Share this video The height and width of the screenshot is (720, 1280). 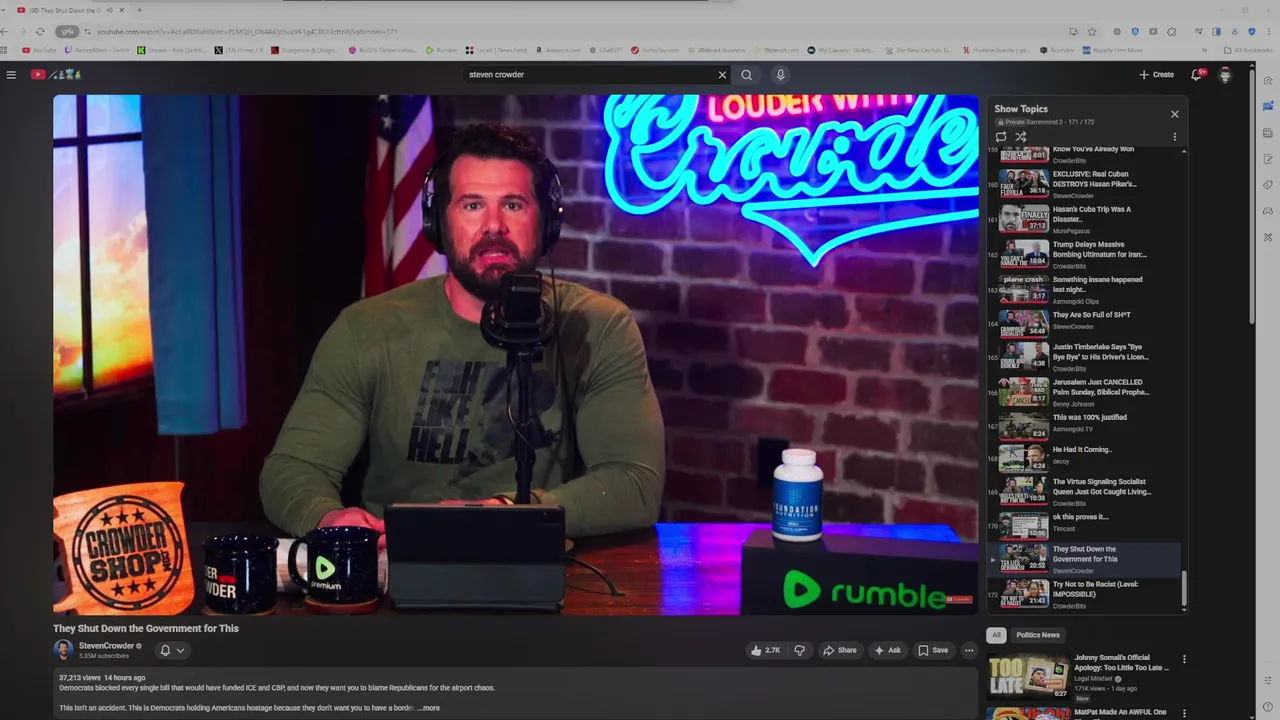[840, 650]
